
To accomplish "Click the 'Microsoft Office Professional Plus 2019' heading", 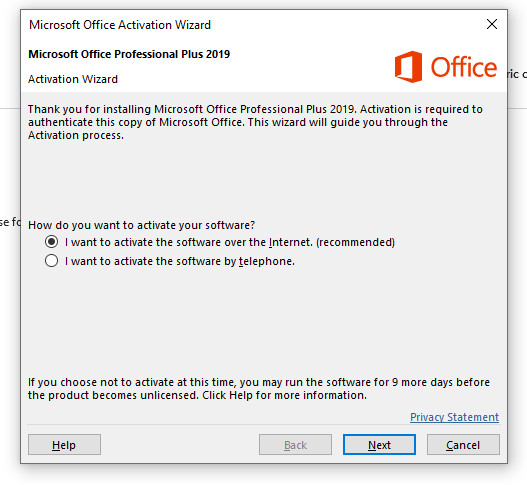I will [x=129, y=54].
